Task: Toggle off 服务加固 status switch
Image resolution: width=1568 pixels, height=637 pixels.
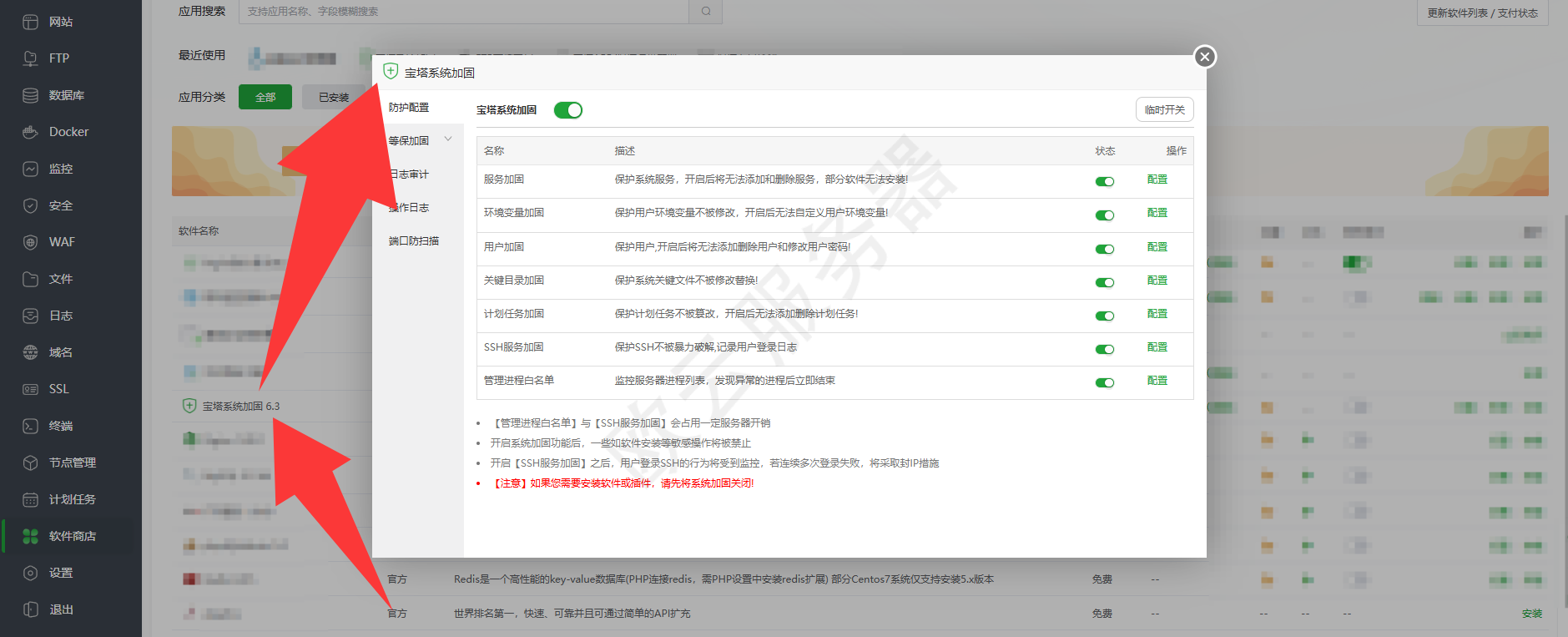Action: click(x=1105, y=182)
